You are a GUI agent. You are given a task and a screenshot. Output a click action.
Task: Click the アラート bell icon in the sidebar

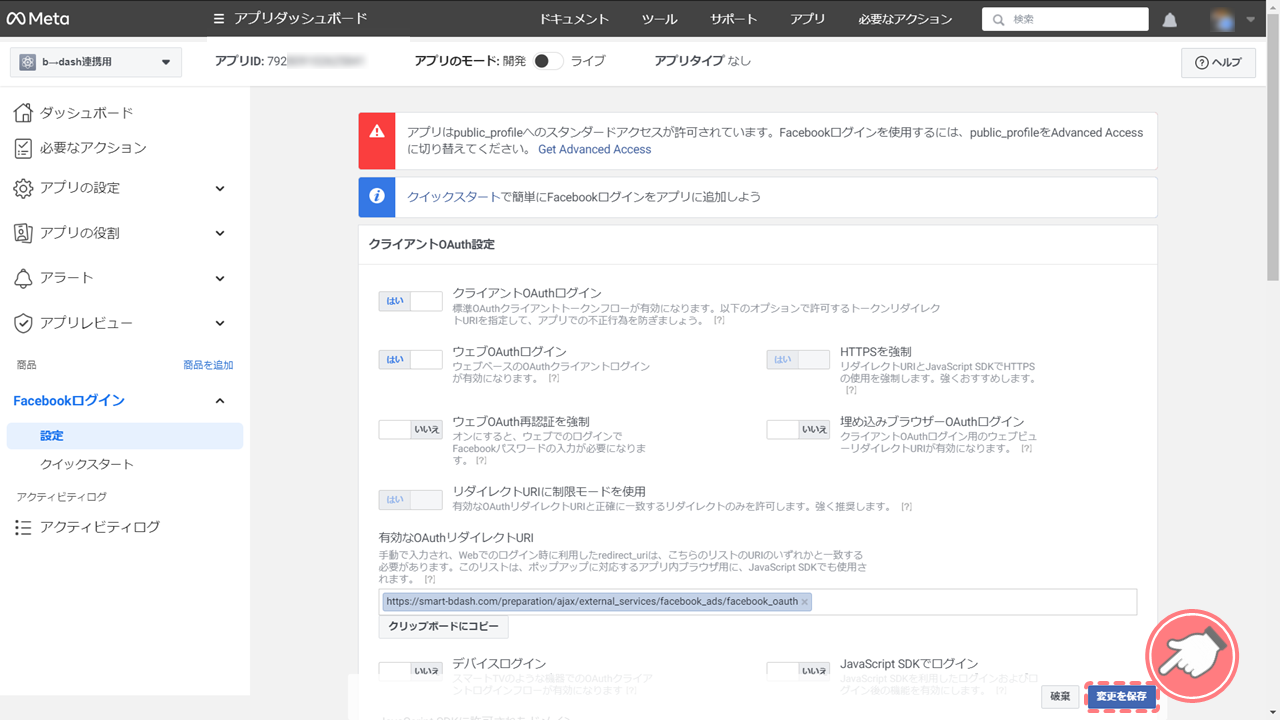(x=23, y=278)
